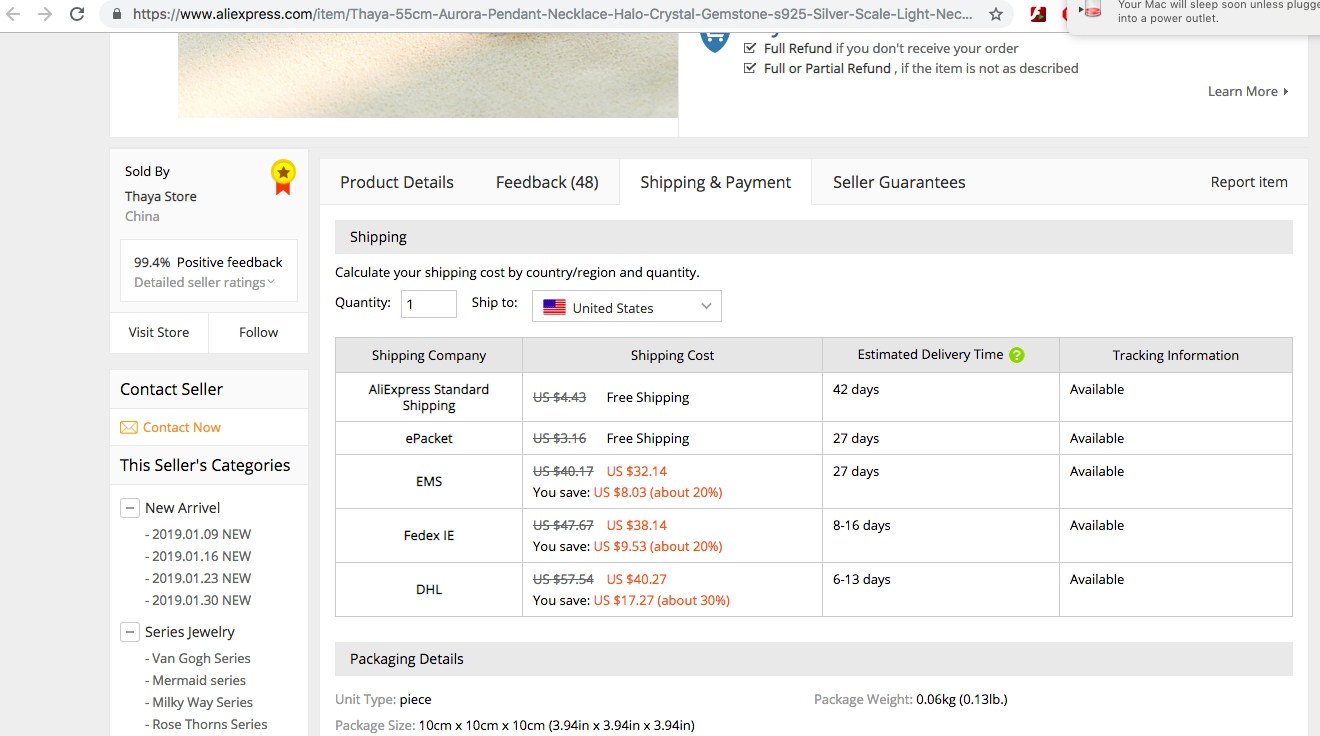Expand Detailed seller ratings

point(204,283)
